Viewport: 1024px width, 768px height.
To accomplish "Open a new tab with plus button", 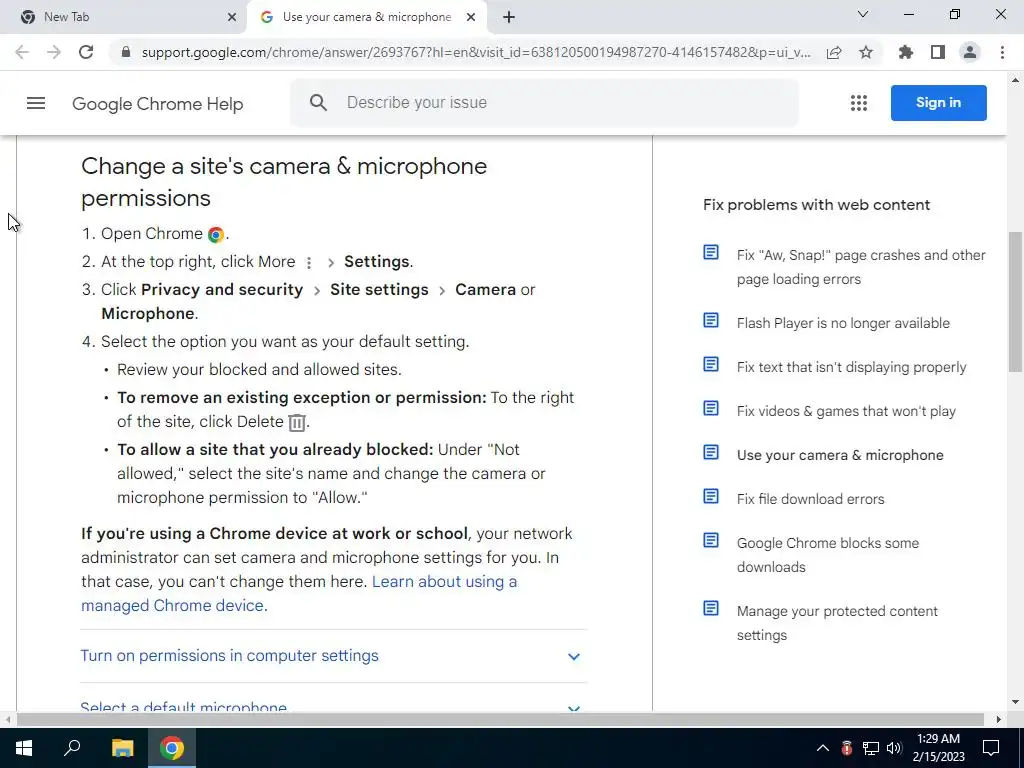I will point(509,17).
